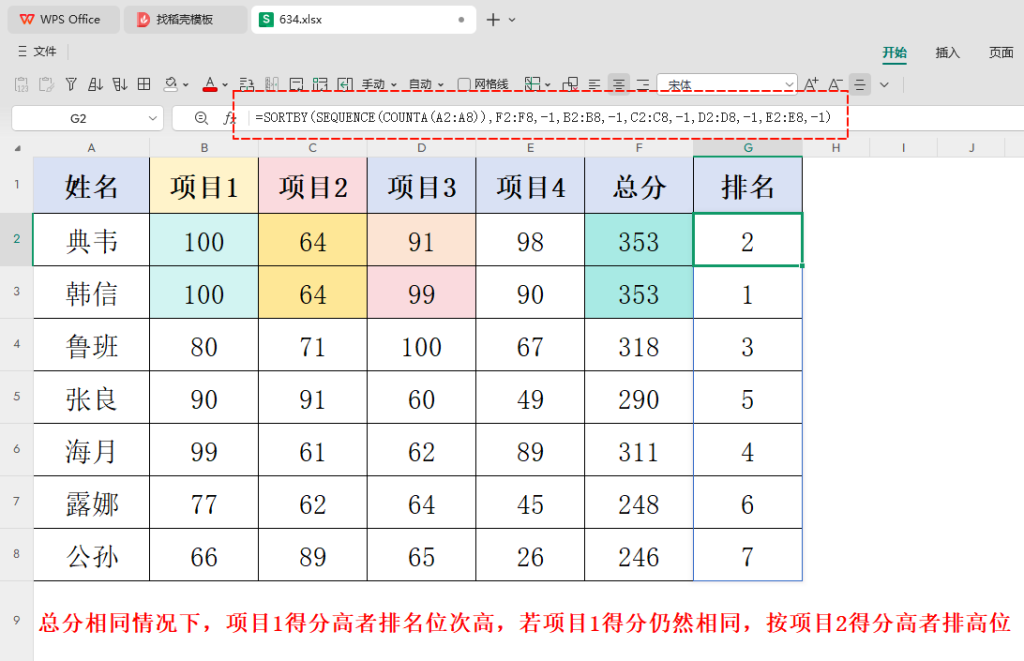The height and width of the screenshot is (661, 1024).
Task: Apply the red font color A
Action: tap(210, 84)
